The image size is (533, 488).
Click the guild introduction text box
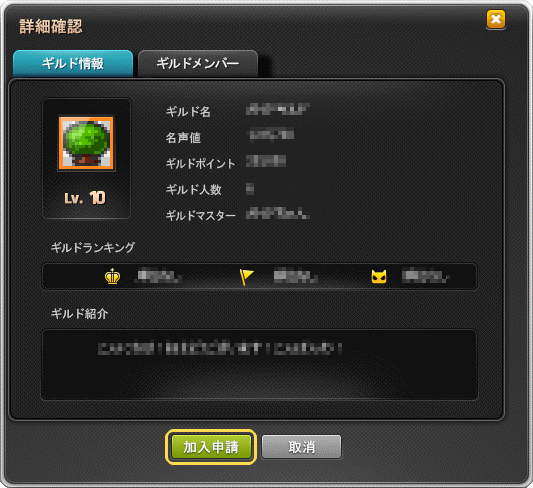tap(259, 365)
